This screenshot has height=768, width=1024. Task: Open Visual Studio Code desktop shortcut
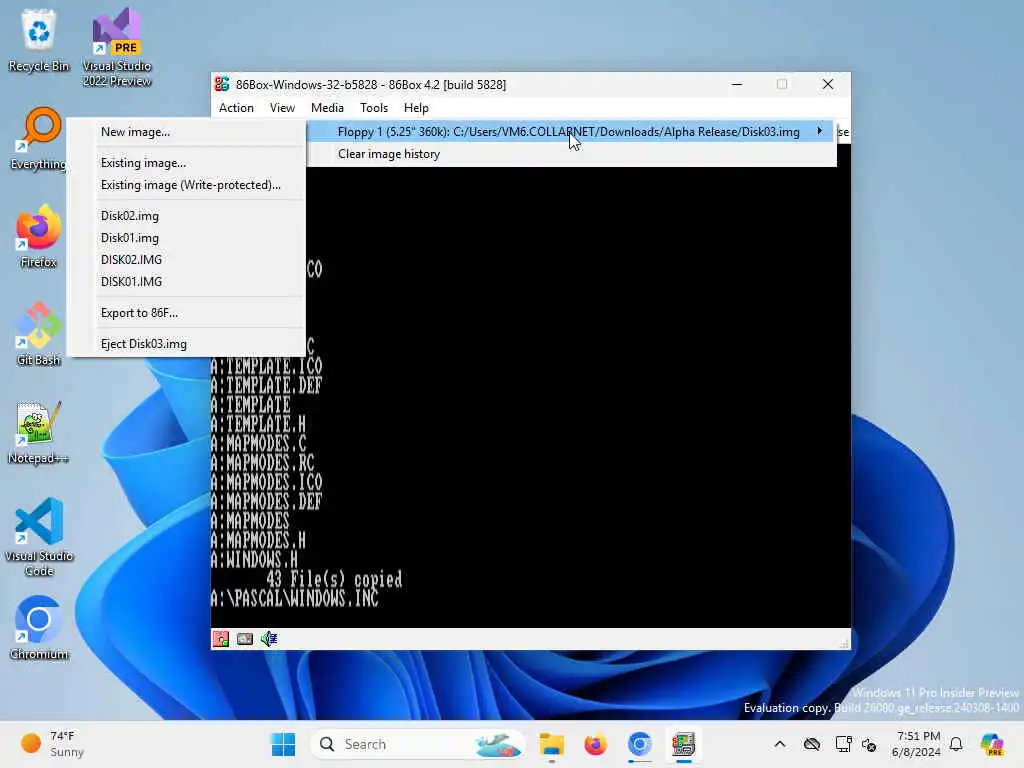click(x=39, y=537)
